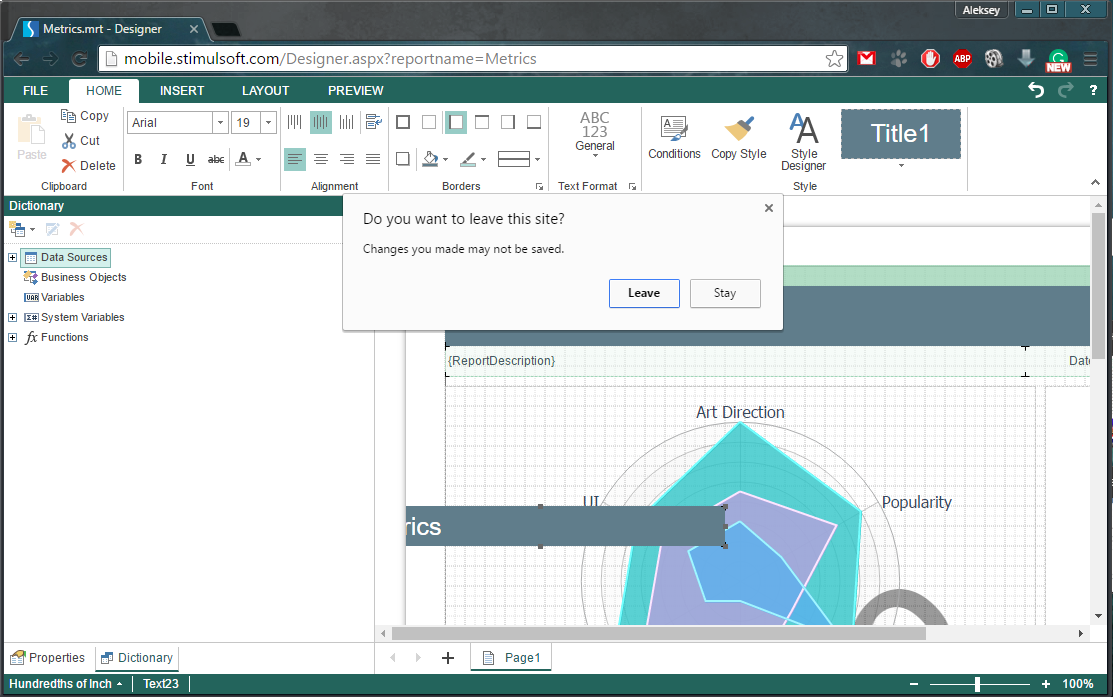Apply right border icon
This screenshot has width=1113, height=697.
pyautogui.click(x=508, y=123)
